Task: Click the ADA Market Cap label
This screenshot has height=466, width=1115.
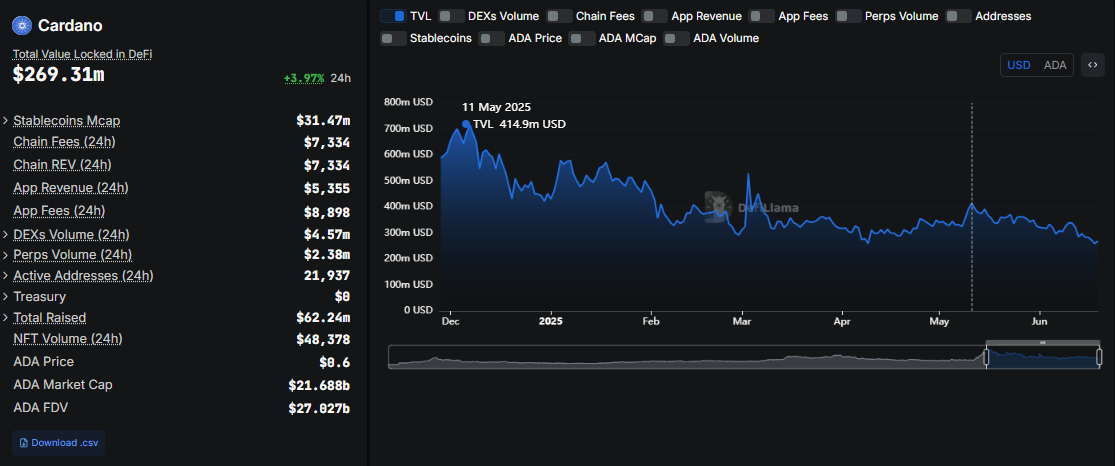Action: pyautogui.click(x=63, y=384)
